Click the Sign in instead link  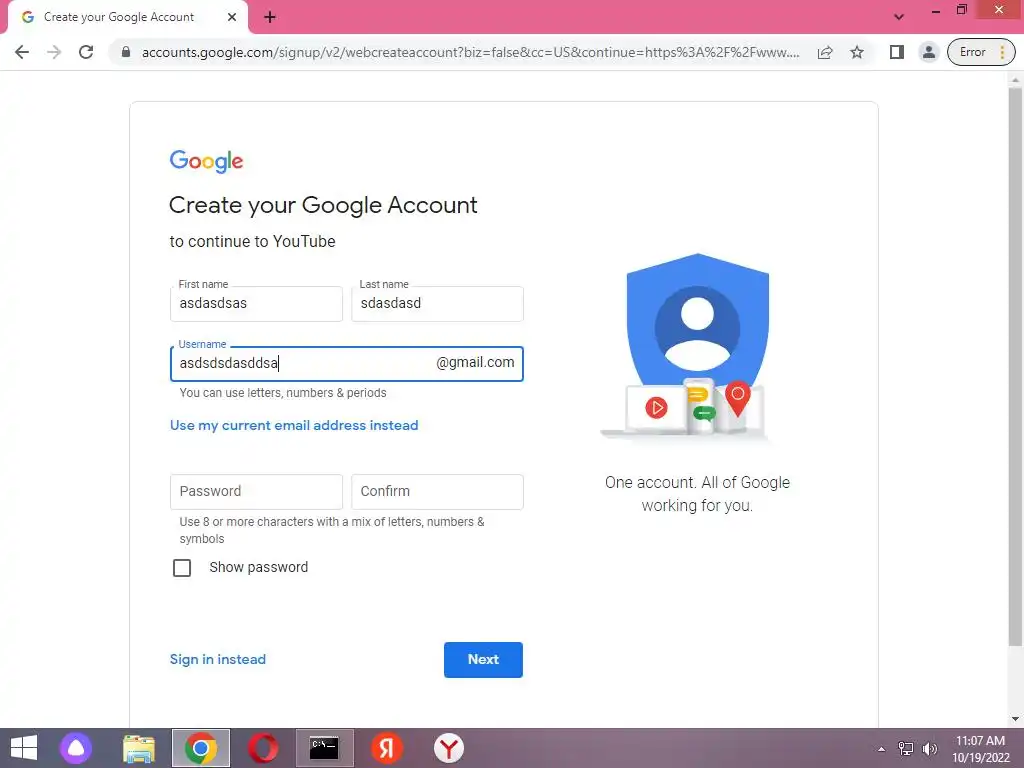pyautogui.click(x=217, y=659)
